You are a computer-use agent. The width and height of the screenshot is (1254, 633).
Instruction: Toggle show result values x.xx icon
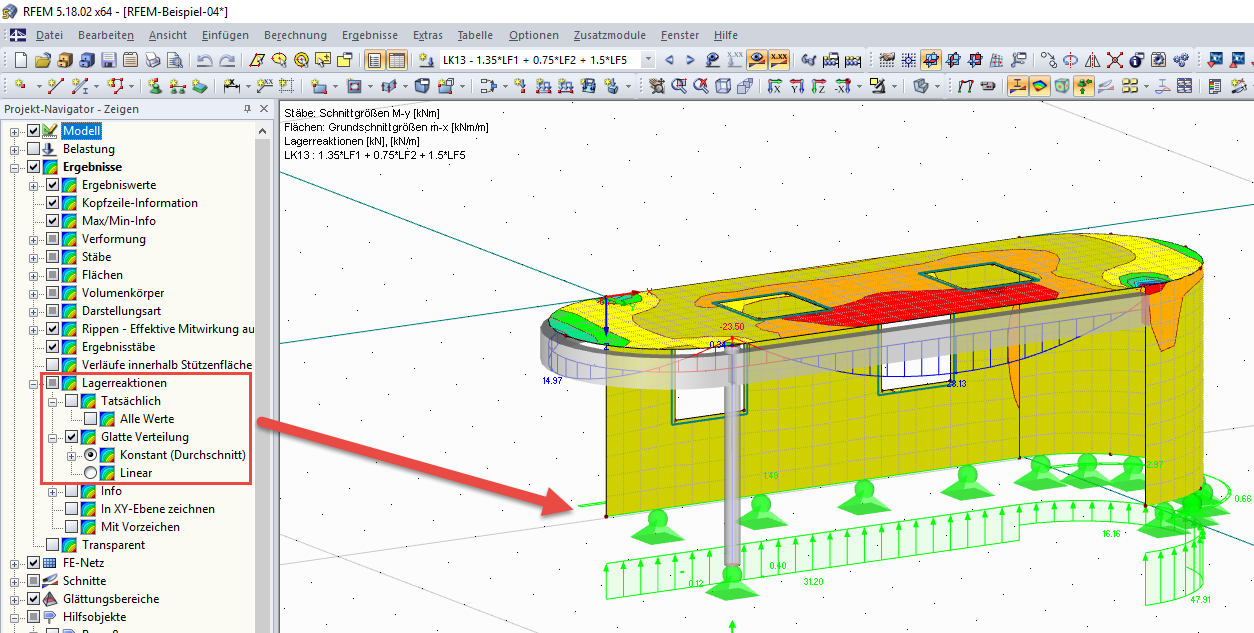click(779, 60)
